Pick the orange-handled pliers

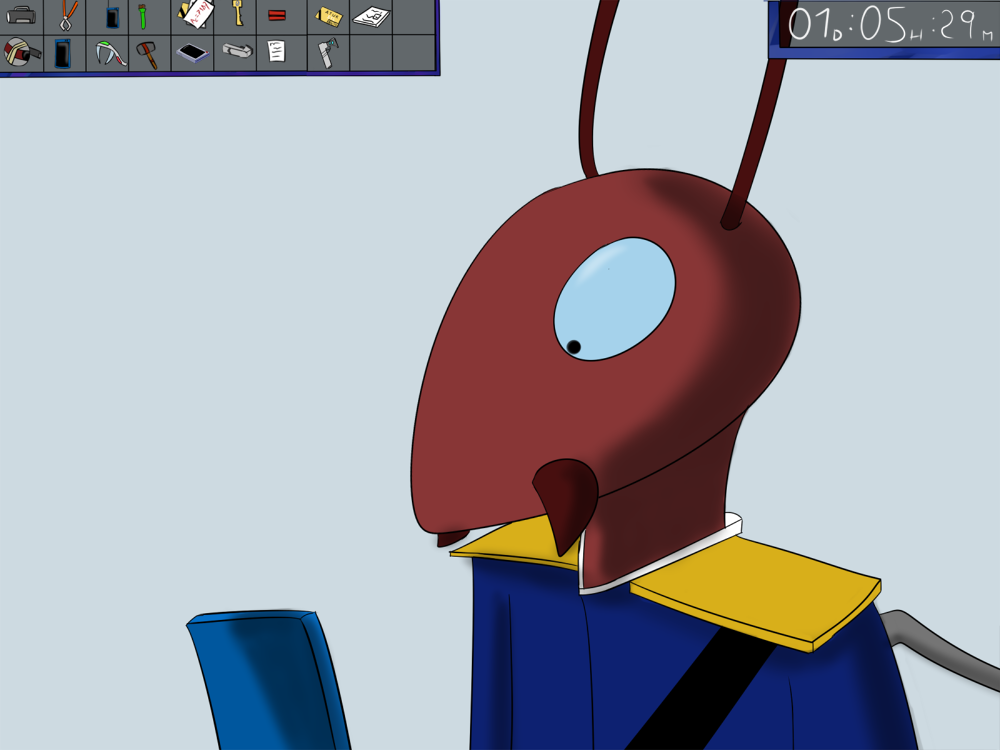[x=67, y=15]
